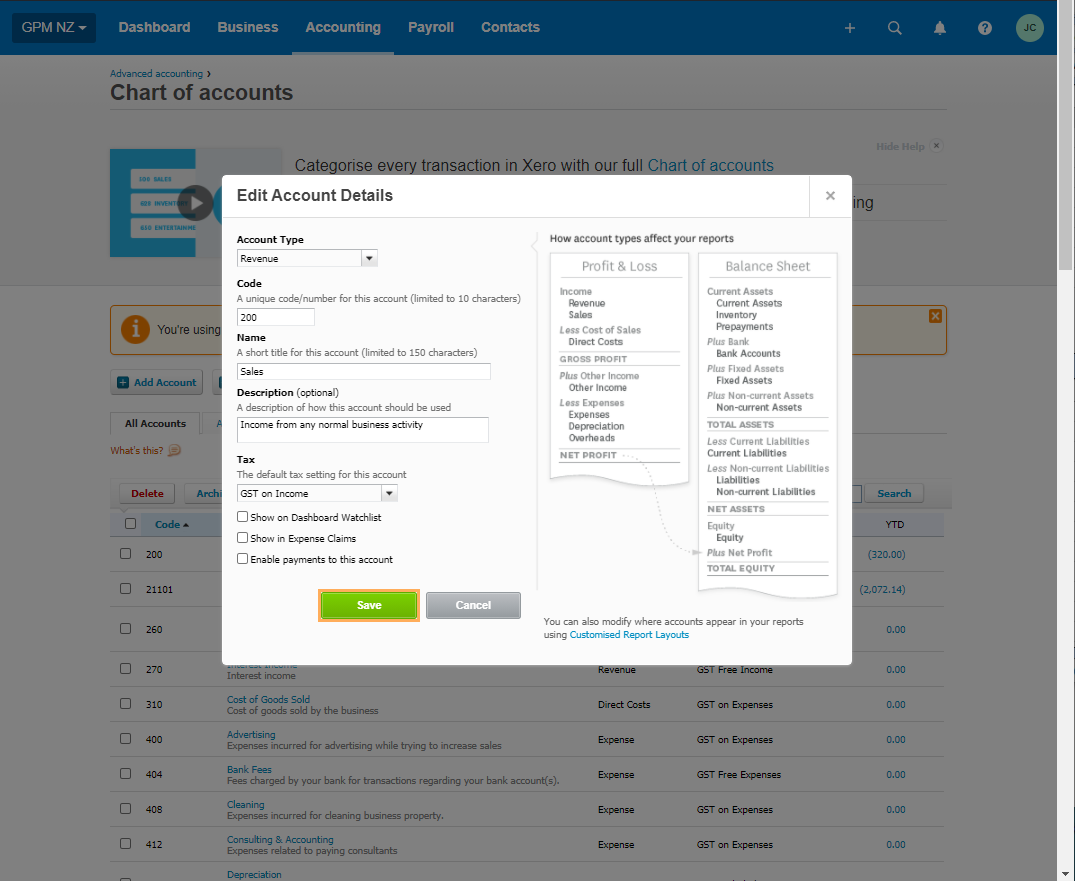Enable Show on Dashboard Watchlist
The height and width of the screenshot is (881, 1075).
(241, 517)
